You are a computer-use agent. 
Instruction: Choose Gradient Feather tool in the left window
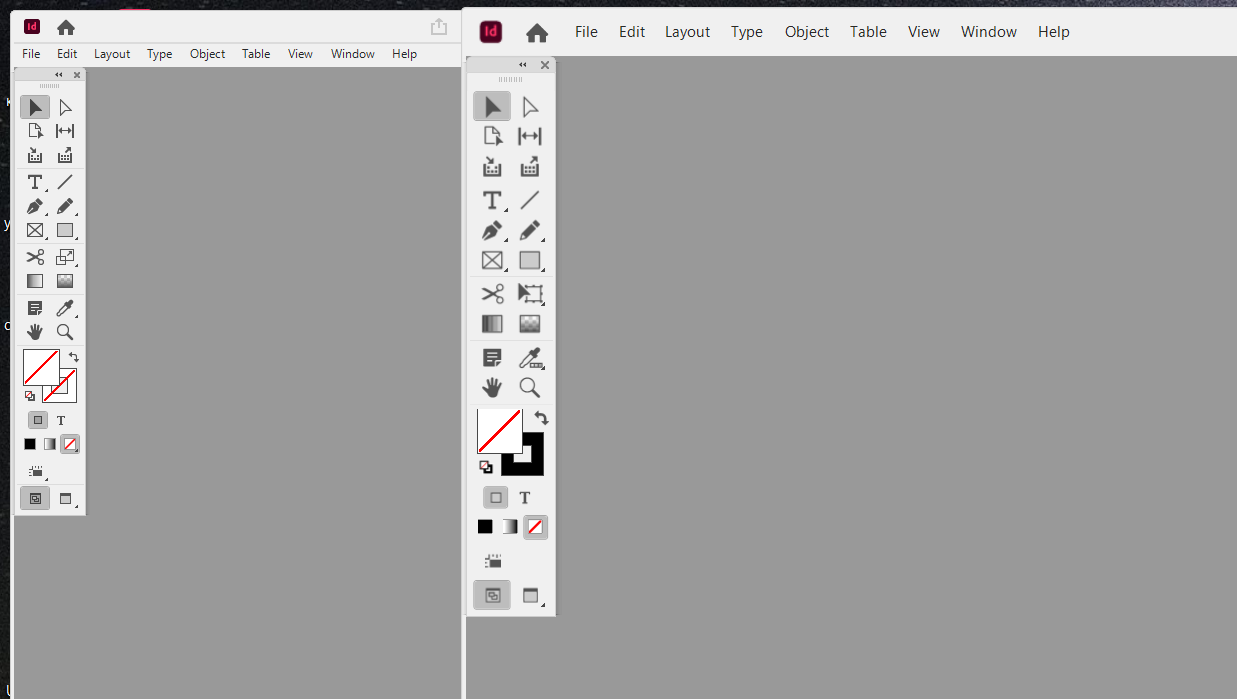(65, 281)
